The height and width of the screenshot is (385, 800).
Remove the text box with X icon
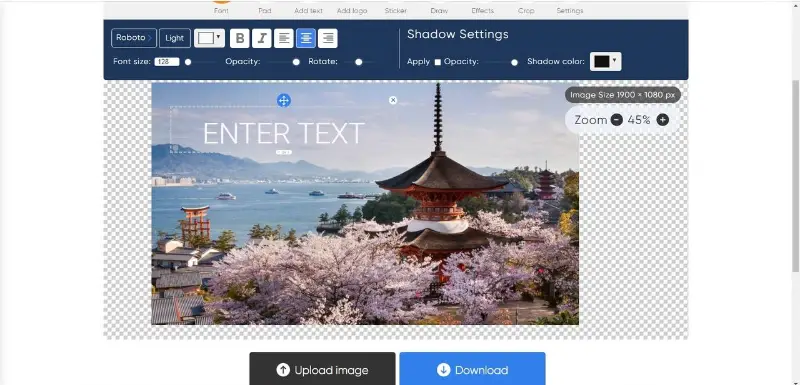tap(393, 100)
